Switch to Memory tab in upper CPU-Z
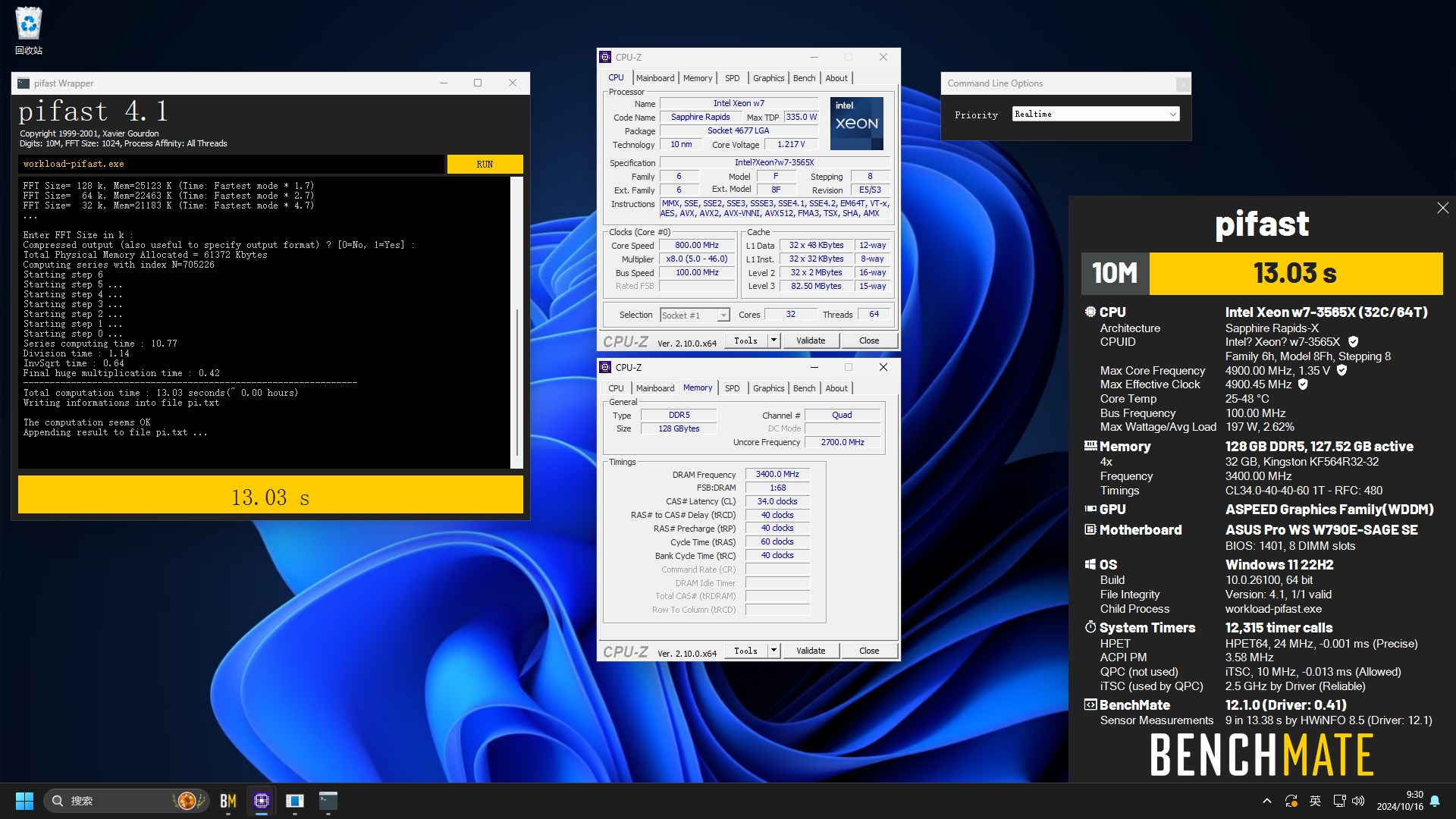1456x819 pixels. (698, 78)
